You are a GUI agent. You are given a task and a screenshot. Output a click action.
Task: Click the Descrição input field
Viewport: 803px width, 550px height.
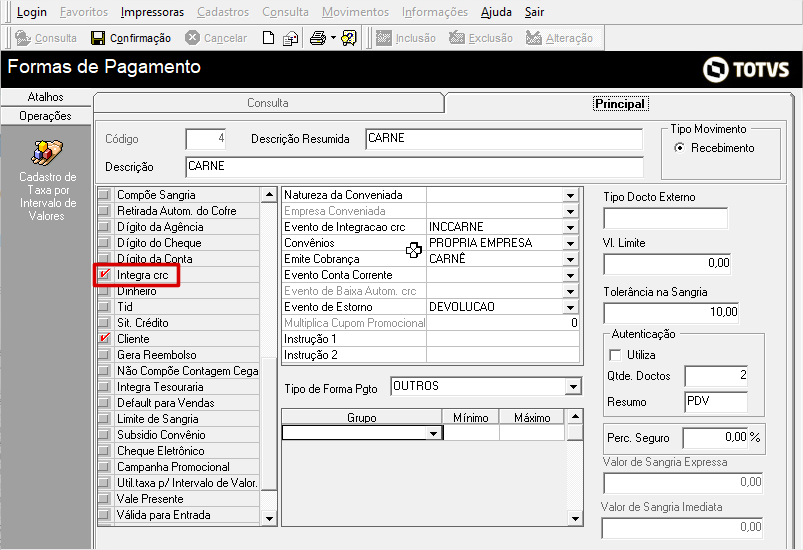pos(414,167)
